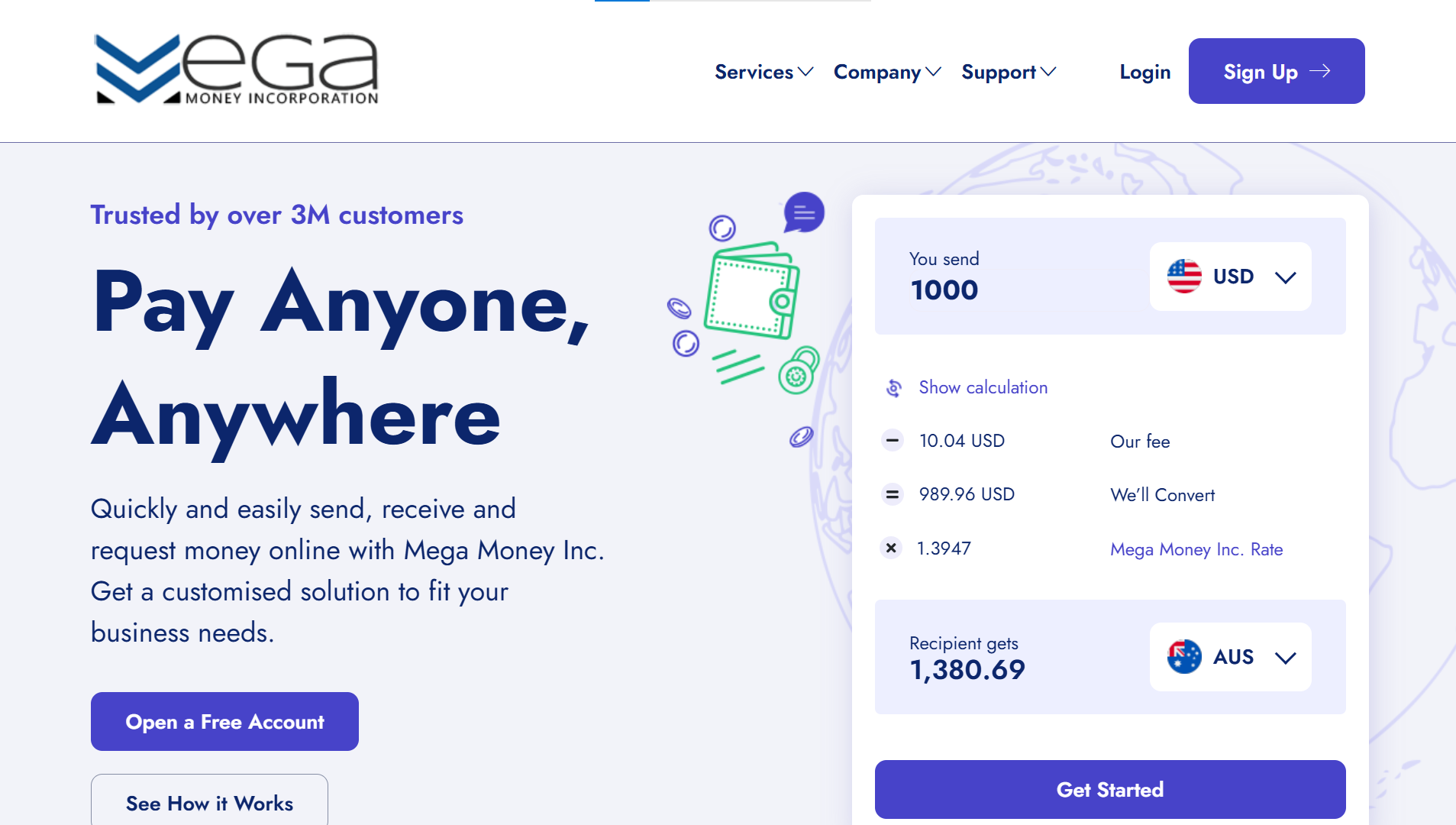The height and width of the screenshot is (825, 1456).
Task: Open the Mega Money Inc. Rate link
Action: 1196,549
